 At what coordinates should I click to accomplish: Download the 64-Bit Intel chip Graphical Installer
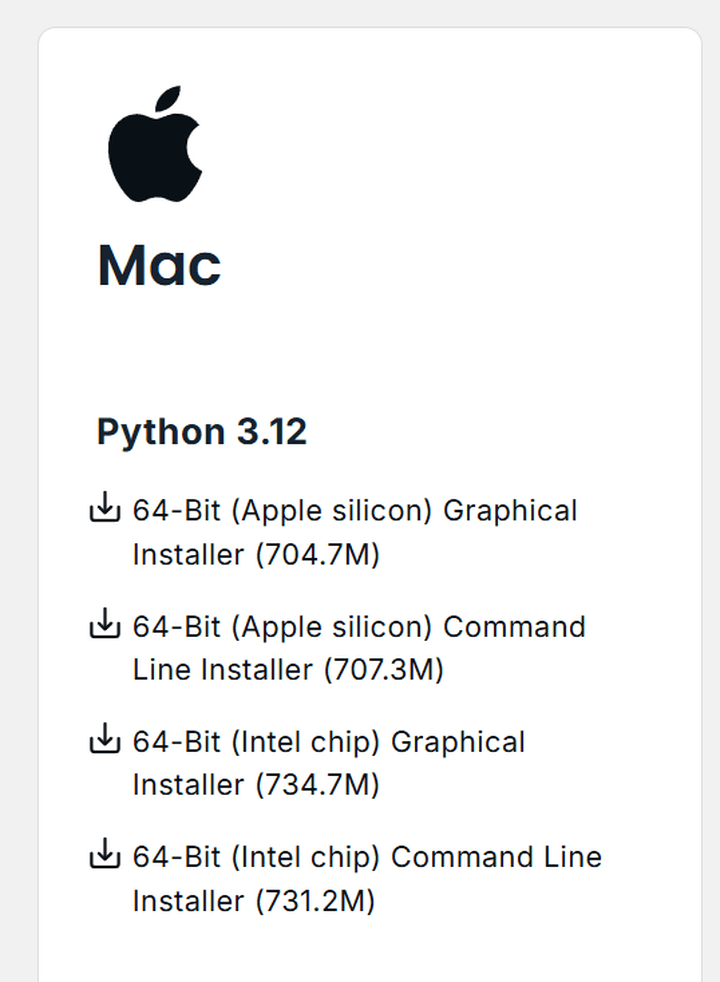point(329,742)
